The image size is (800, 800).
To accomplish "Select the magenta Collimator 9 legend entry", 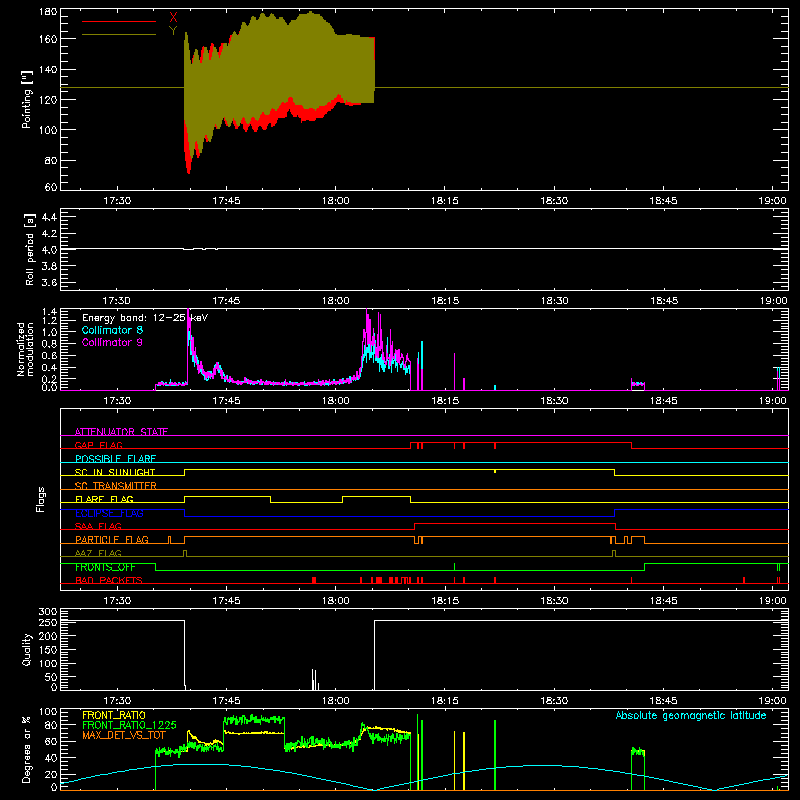I will pos(112,342).
